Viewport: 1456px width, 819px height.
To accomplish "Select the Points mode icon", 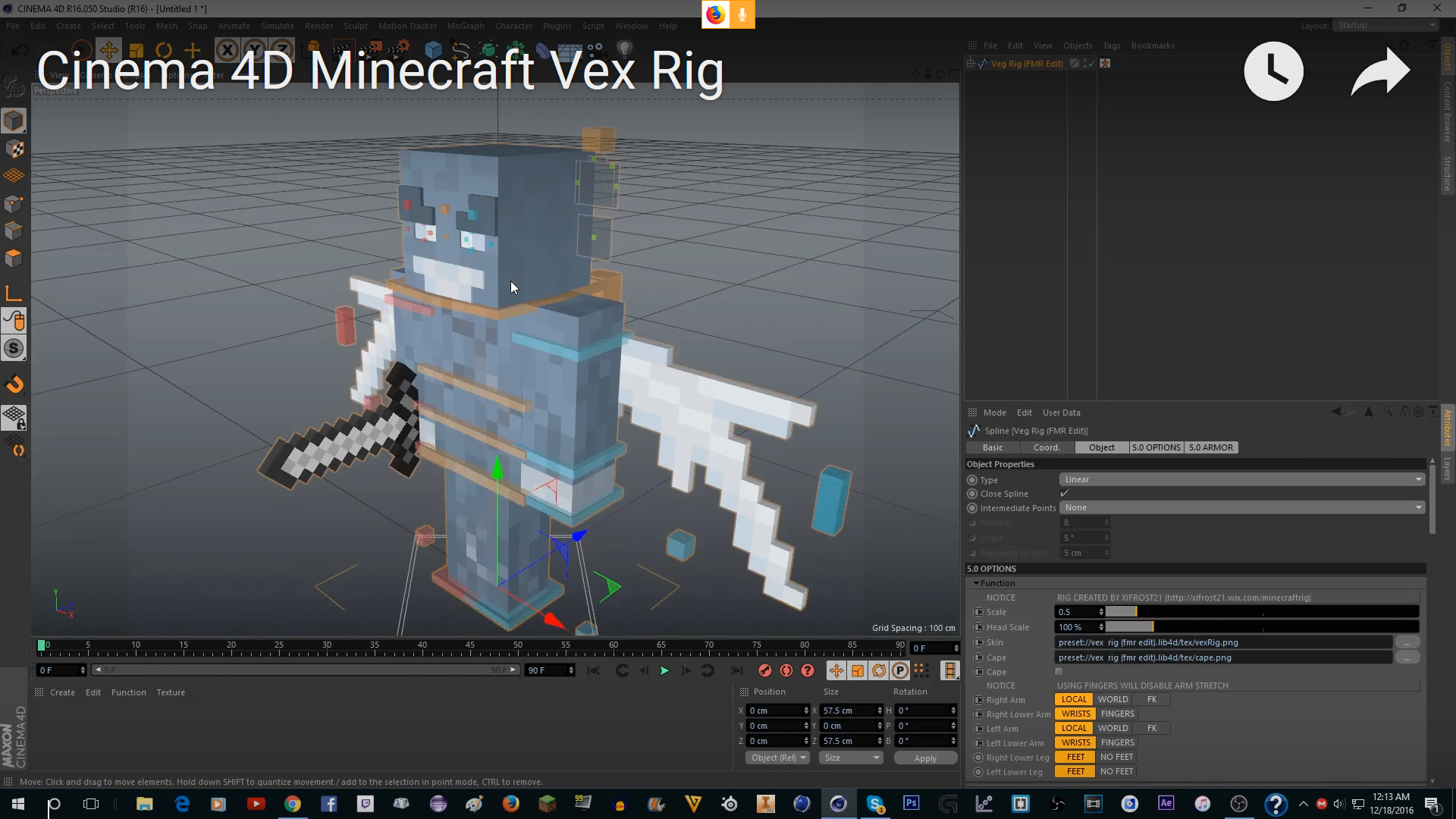I will tap(14, 203).
